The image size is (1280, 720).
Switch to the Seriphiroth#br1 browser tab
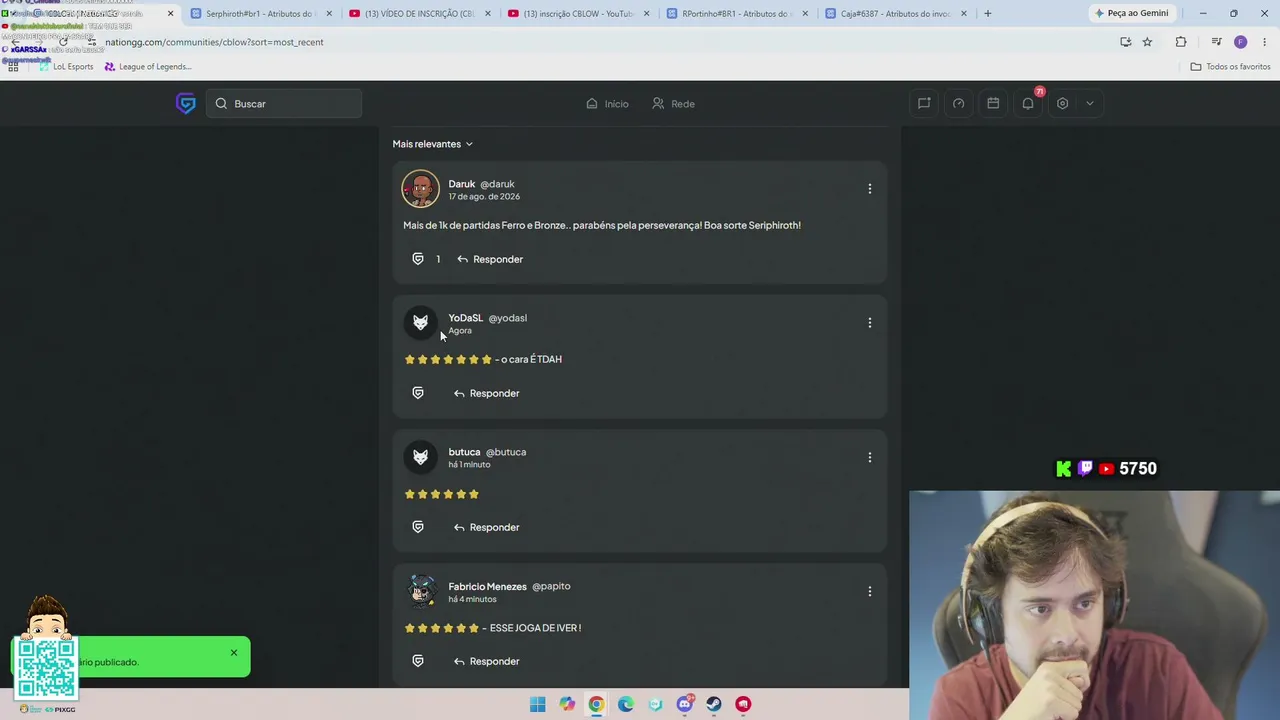point(262,14)
